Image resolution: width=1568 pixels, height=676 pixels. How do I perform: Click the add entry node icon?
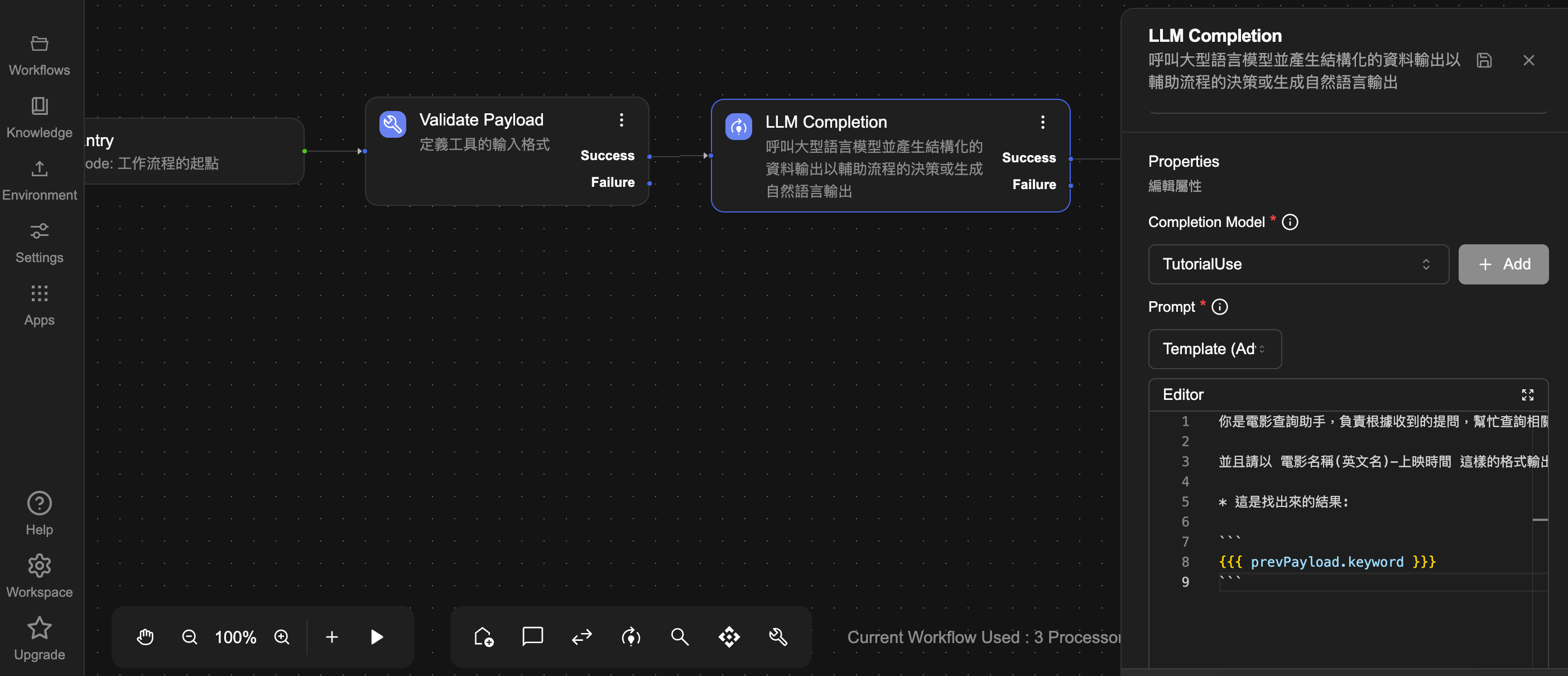[x=483, y=637]
